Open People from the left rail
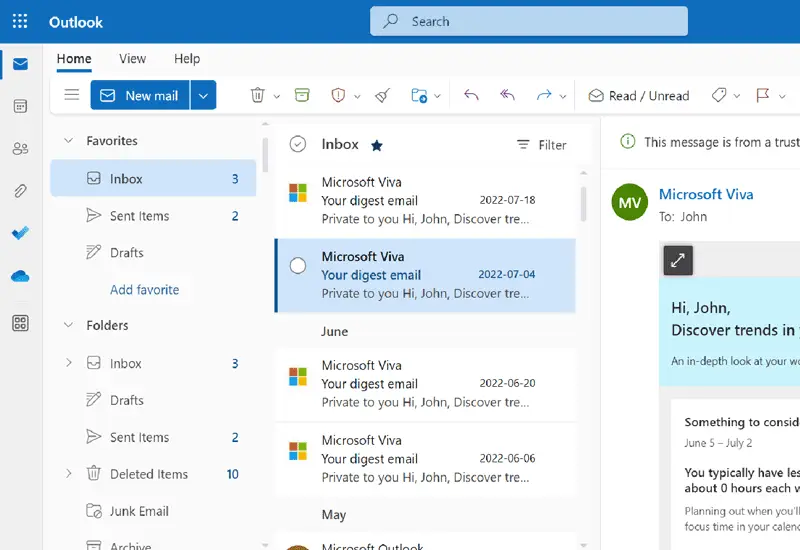Image resolution: width=800 pixels, height=550 pixels. (x=20, y=148)
